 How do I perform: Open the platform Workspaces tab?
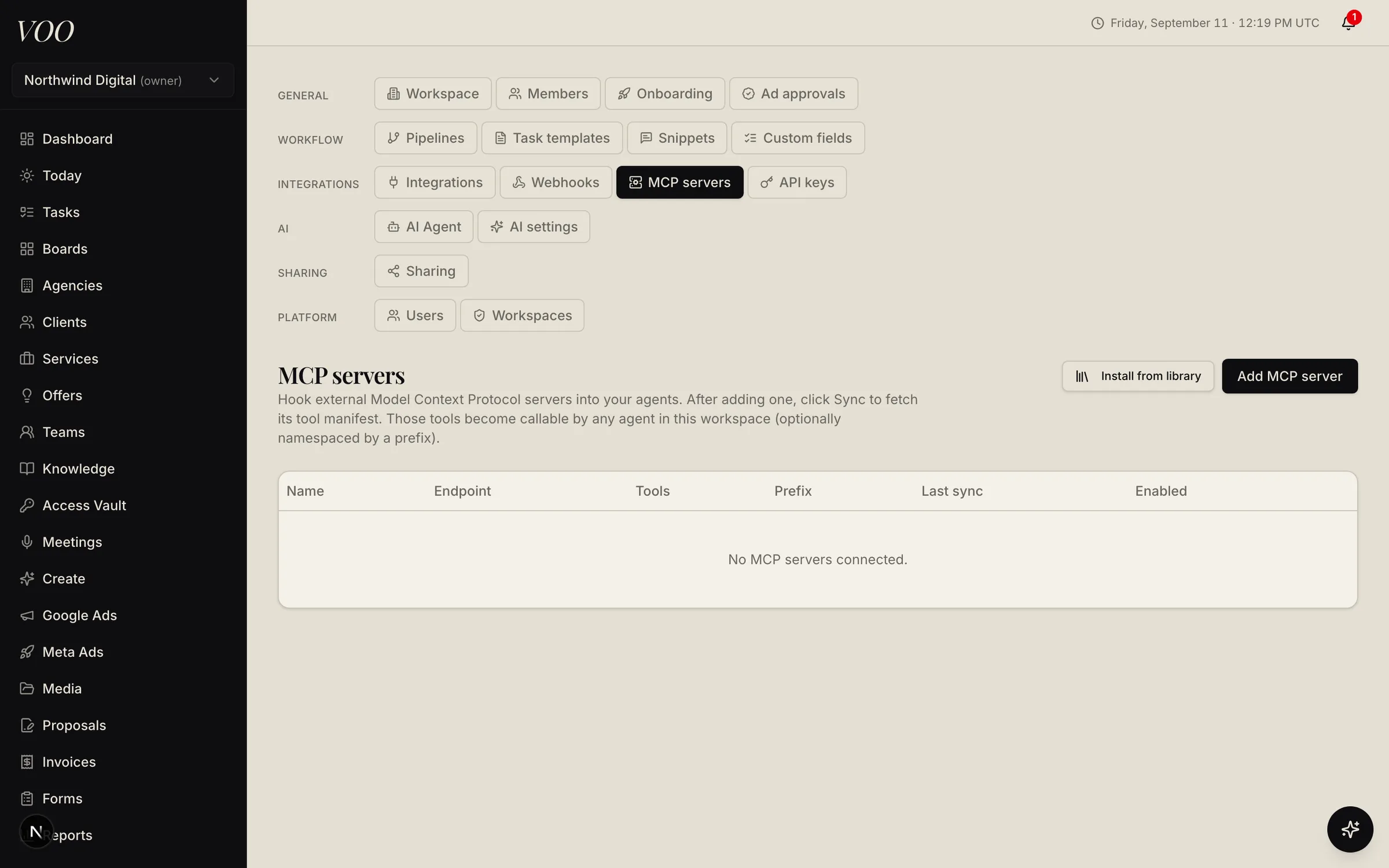pos(522,315)
